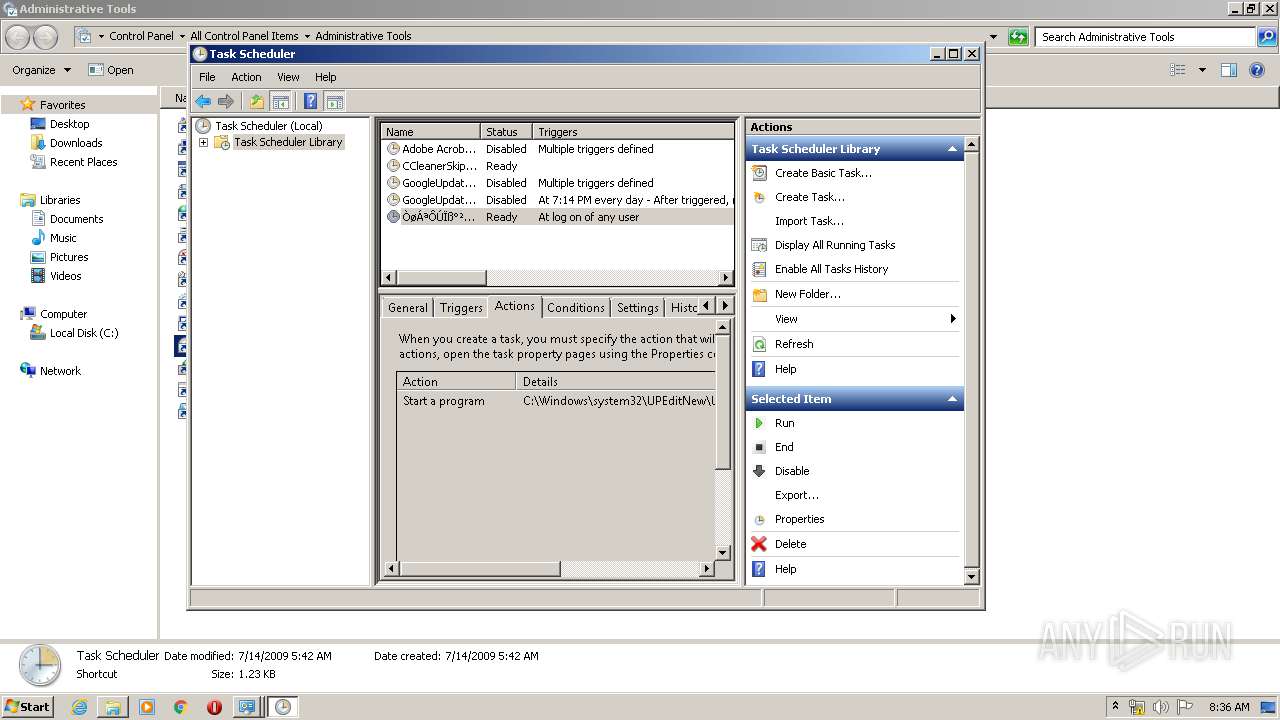Select the CCleanerSkip... task row
The width and height of the screenshot is (1280, 720).
click(x=558, y=166)
